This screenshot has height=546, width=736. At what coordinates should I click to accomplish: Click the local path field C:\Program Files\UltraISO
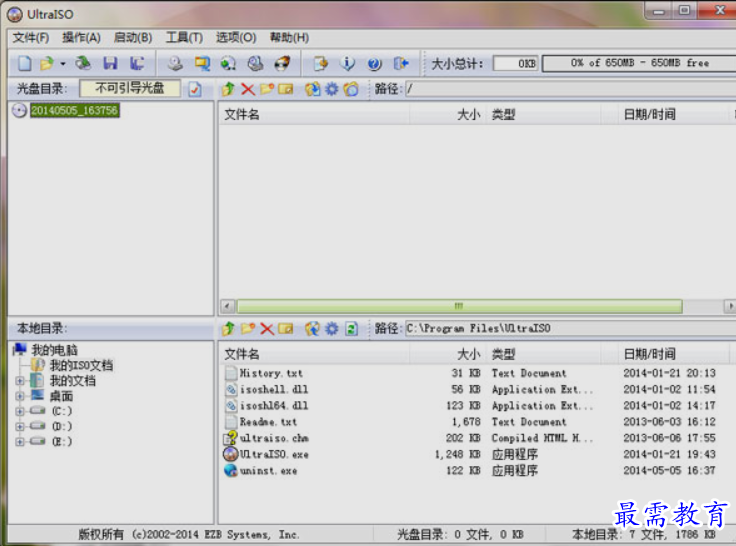coord(570,329)
